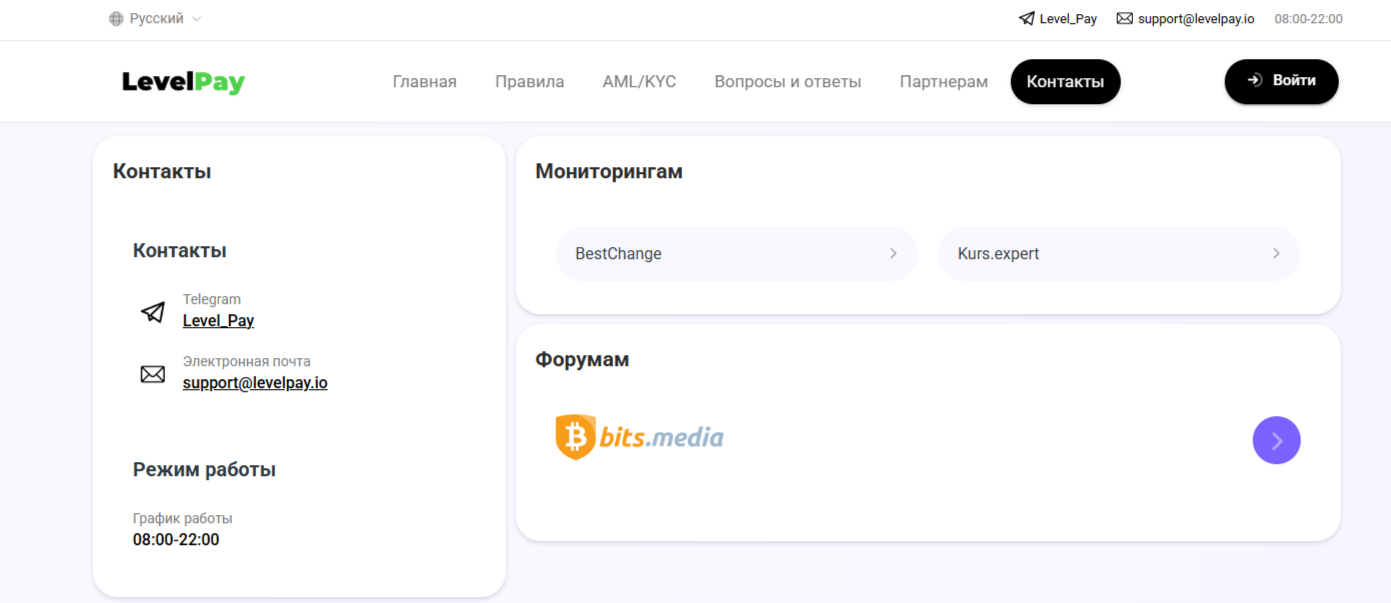Click the chevron next to BestChange
Viewport: 1391px width, 603px height.
coord(893,253)
